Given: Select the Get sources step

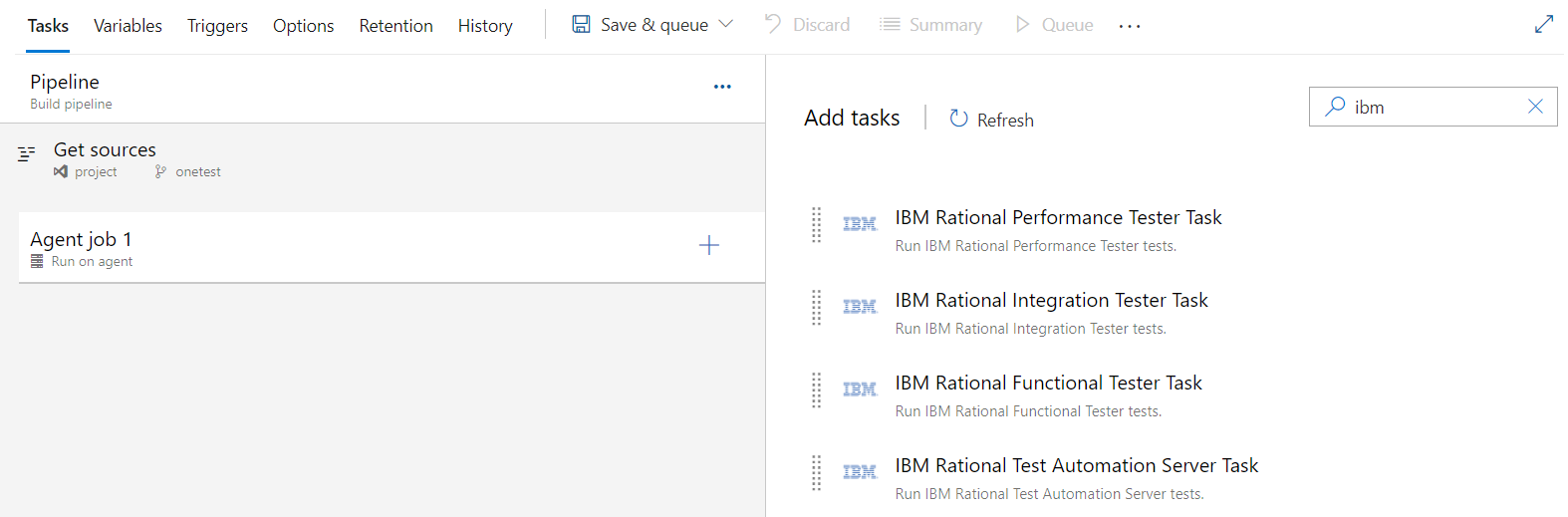Looking at the screenshot, I should [383, 159].
